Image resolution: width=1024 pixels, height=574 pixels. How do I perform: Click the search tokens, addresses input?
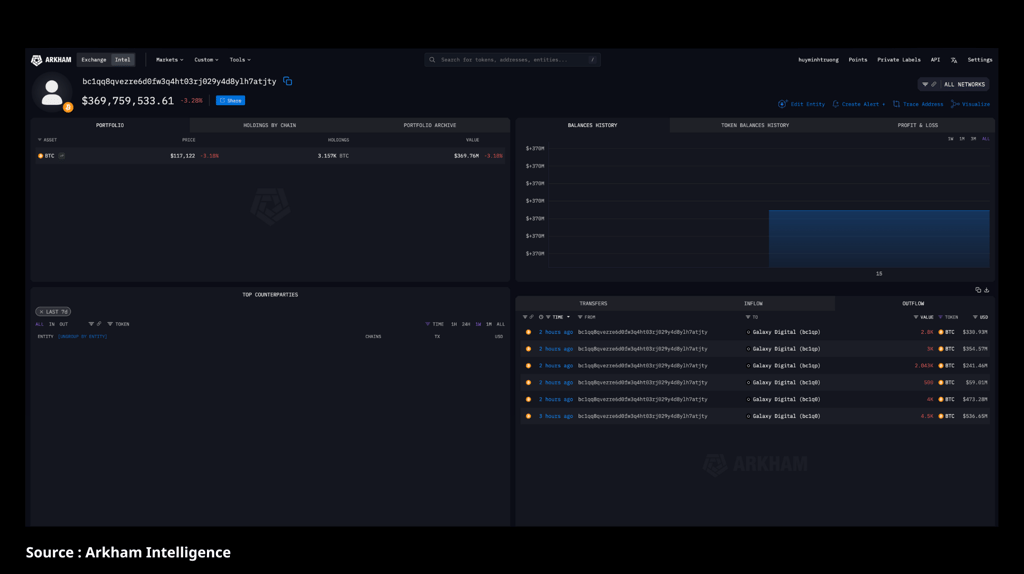[x=513, y=60]
